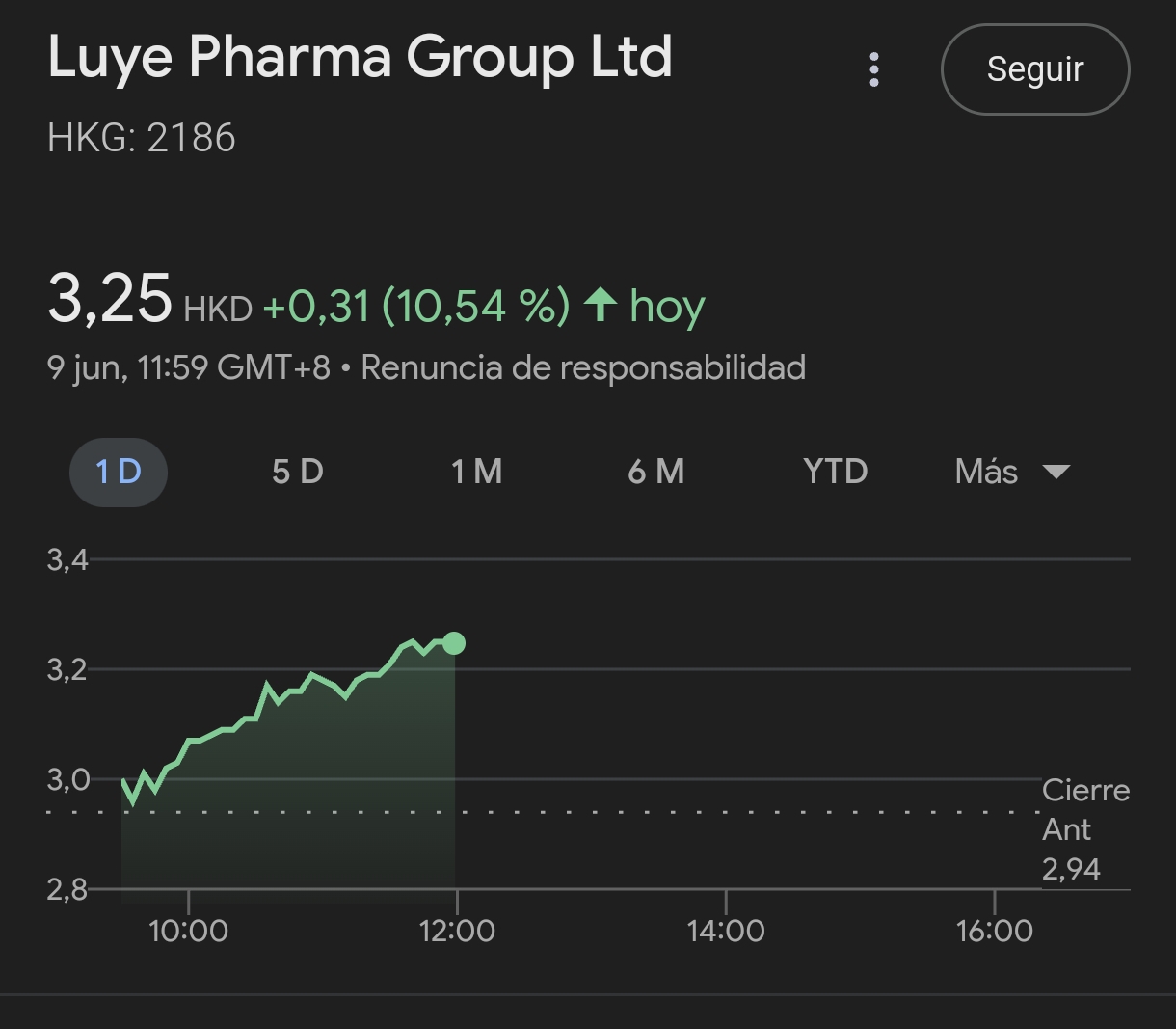
Task: Click the 10:00 time axis label
Action: pos(189,931)
